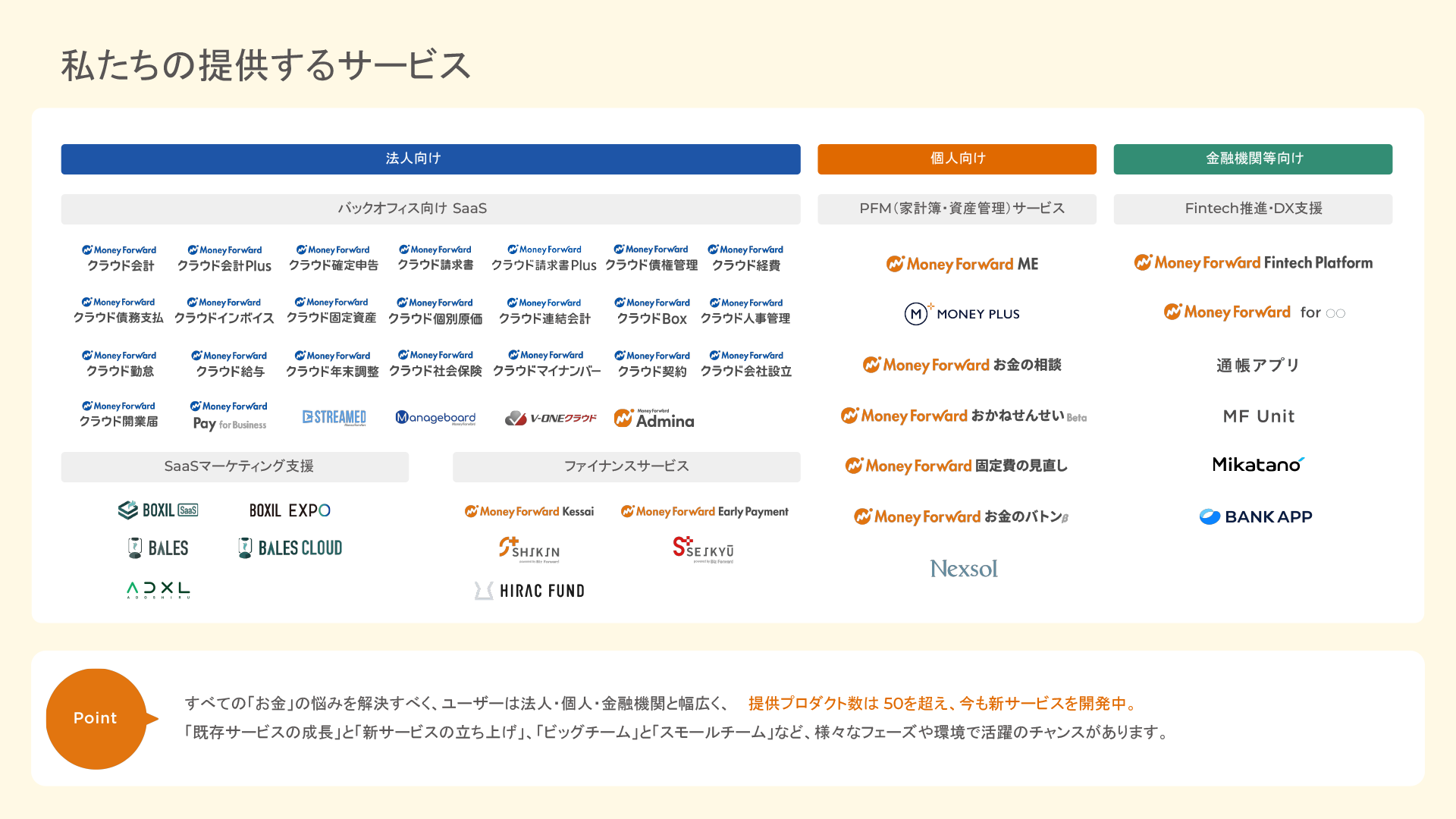Open the ADXL logo

tap(158, 591)
